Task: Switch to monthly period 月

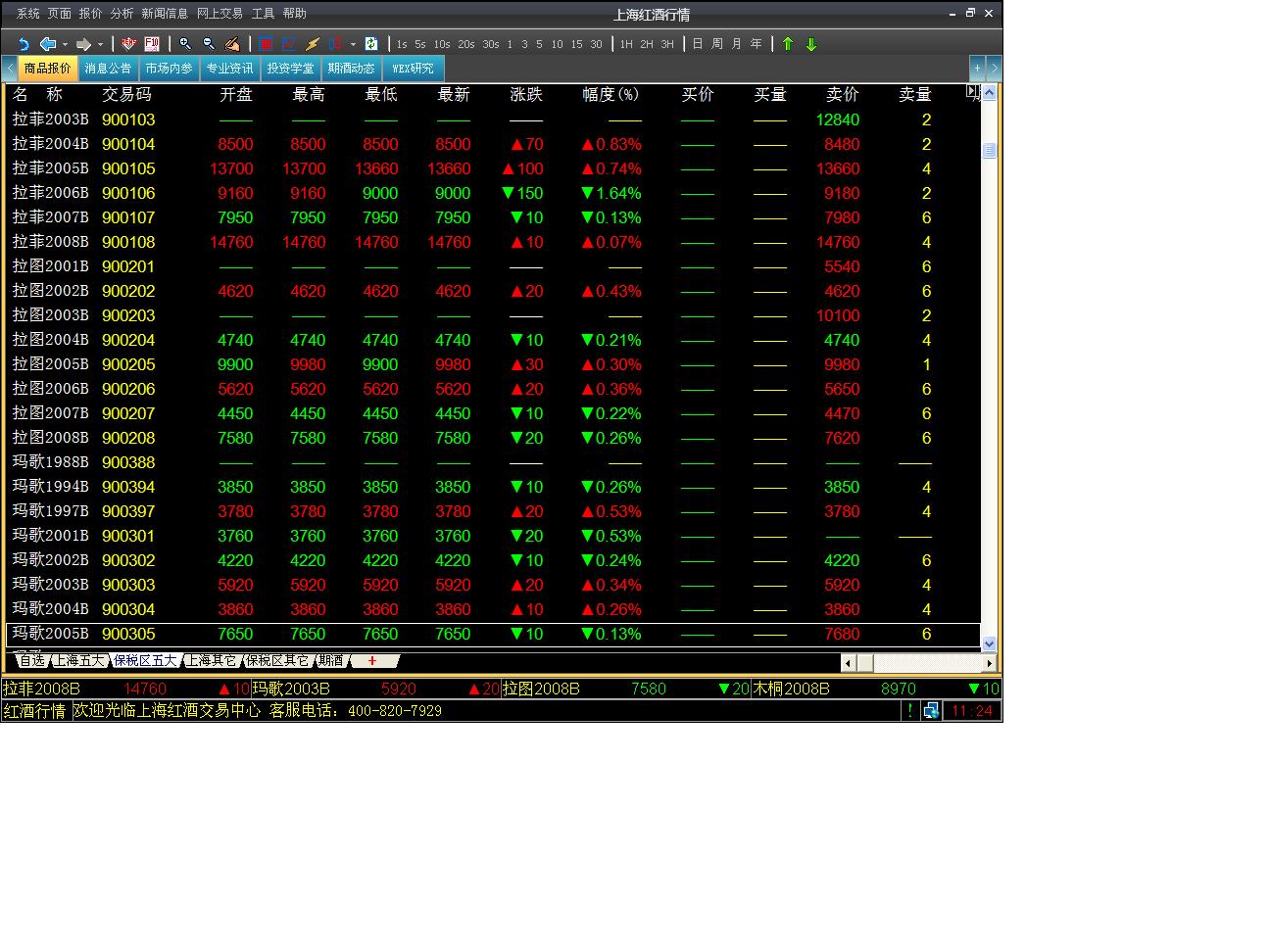Action: point(737,44)
